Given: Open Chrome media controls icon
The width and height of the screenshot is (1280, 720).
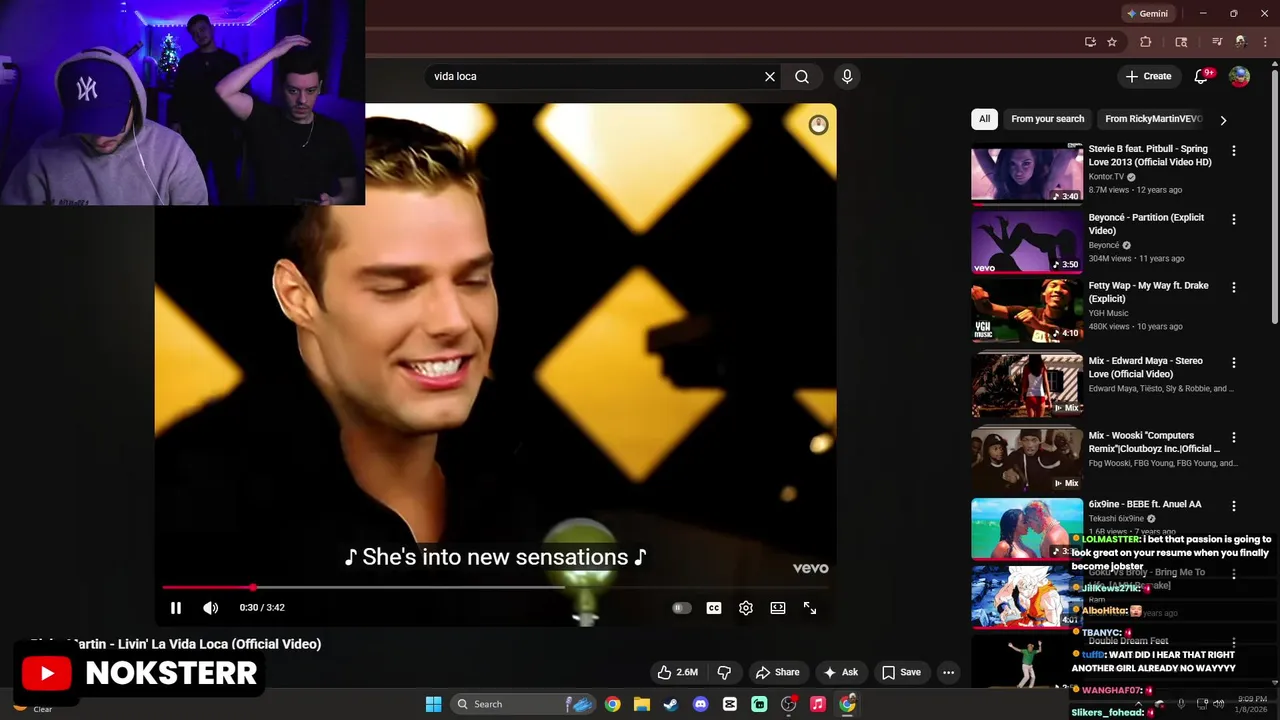Looking at the screenshot, I should point(1217,42).
